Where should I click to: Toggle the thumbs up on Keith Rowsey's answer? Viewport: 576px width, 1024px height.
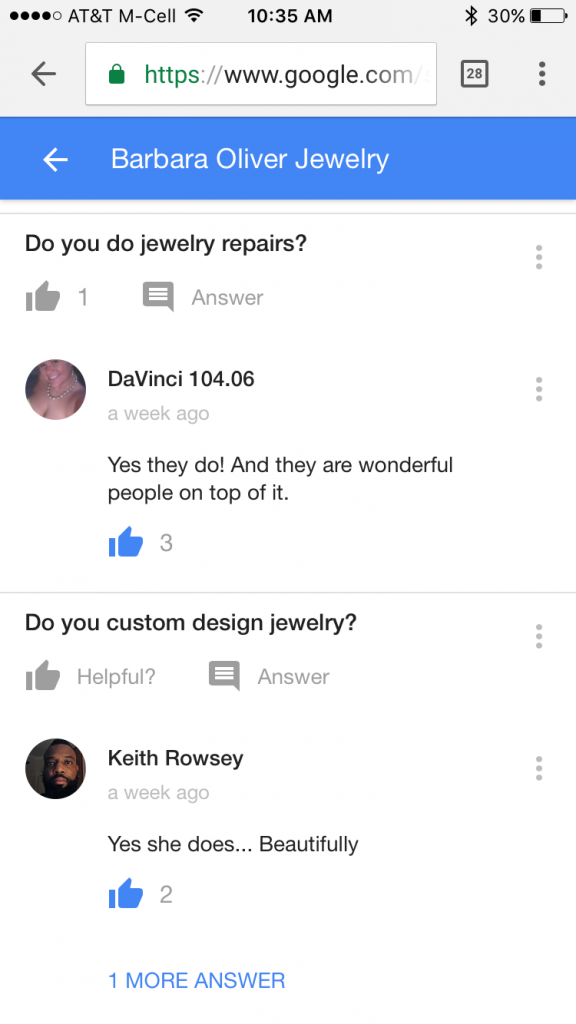click(x=125, y=893)
